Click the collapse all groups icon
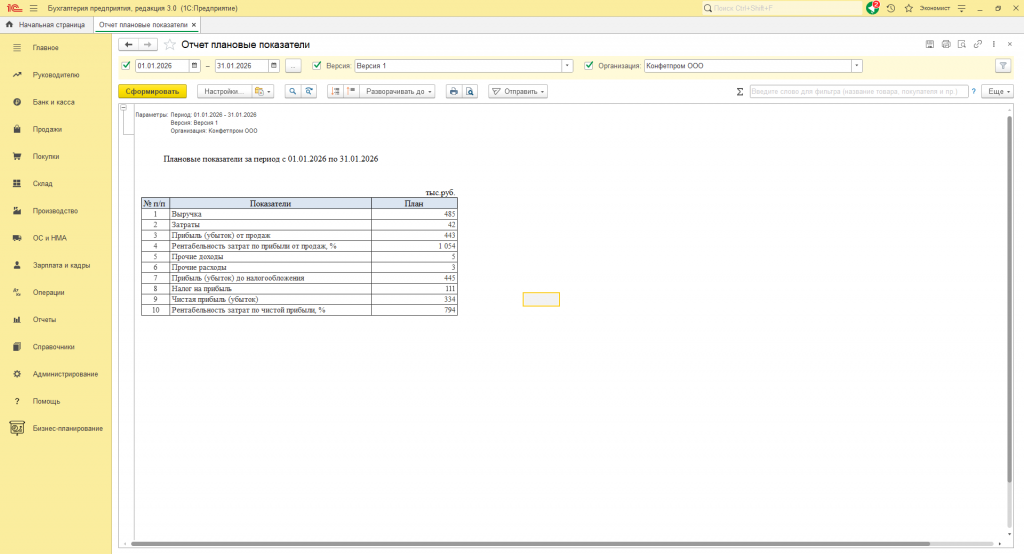1024x554 pixels. [x=335, y=91]
